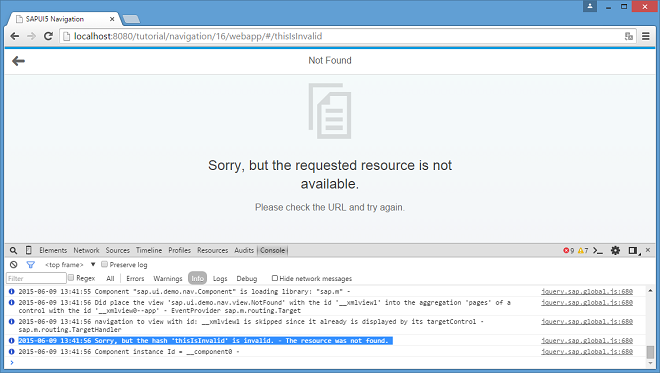Enable the Preserve log checkbox
The image size is (660, 373).
[x=104, y=264]
